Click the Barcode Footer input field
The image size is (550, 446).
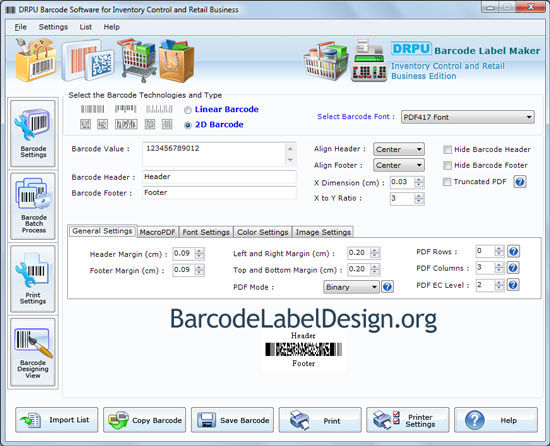tap(219, 193)
